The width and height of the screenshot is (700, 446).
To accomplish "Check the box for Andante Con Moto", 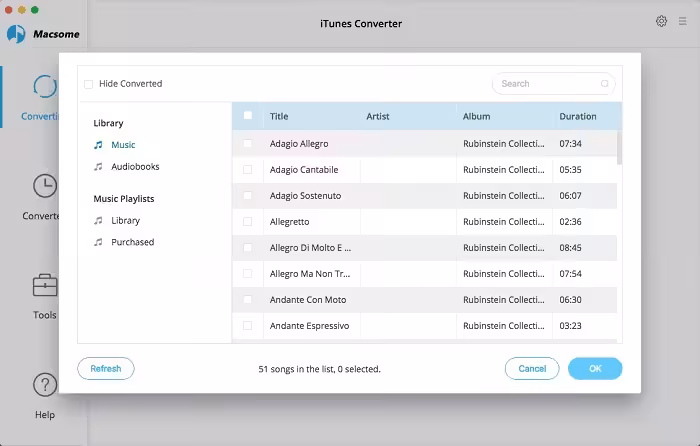I will 247,300.
